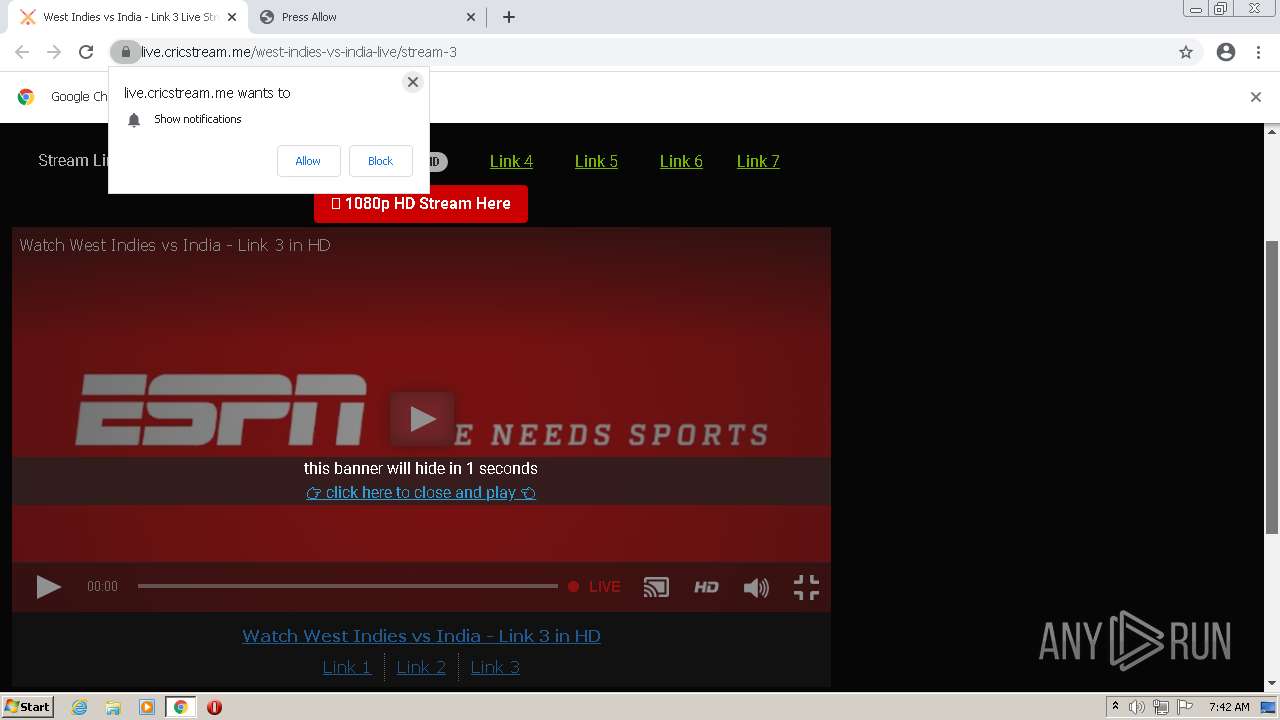Image resolution: width=1280 pixels, height=720 pixels.
Task: Close the Google Chrome infobar
Action: (1256, 97)
